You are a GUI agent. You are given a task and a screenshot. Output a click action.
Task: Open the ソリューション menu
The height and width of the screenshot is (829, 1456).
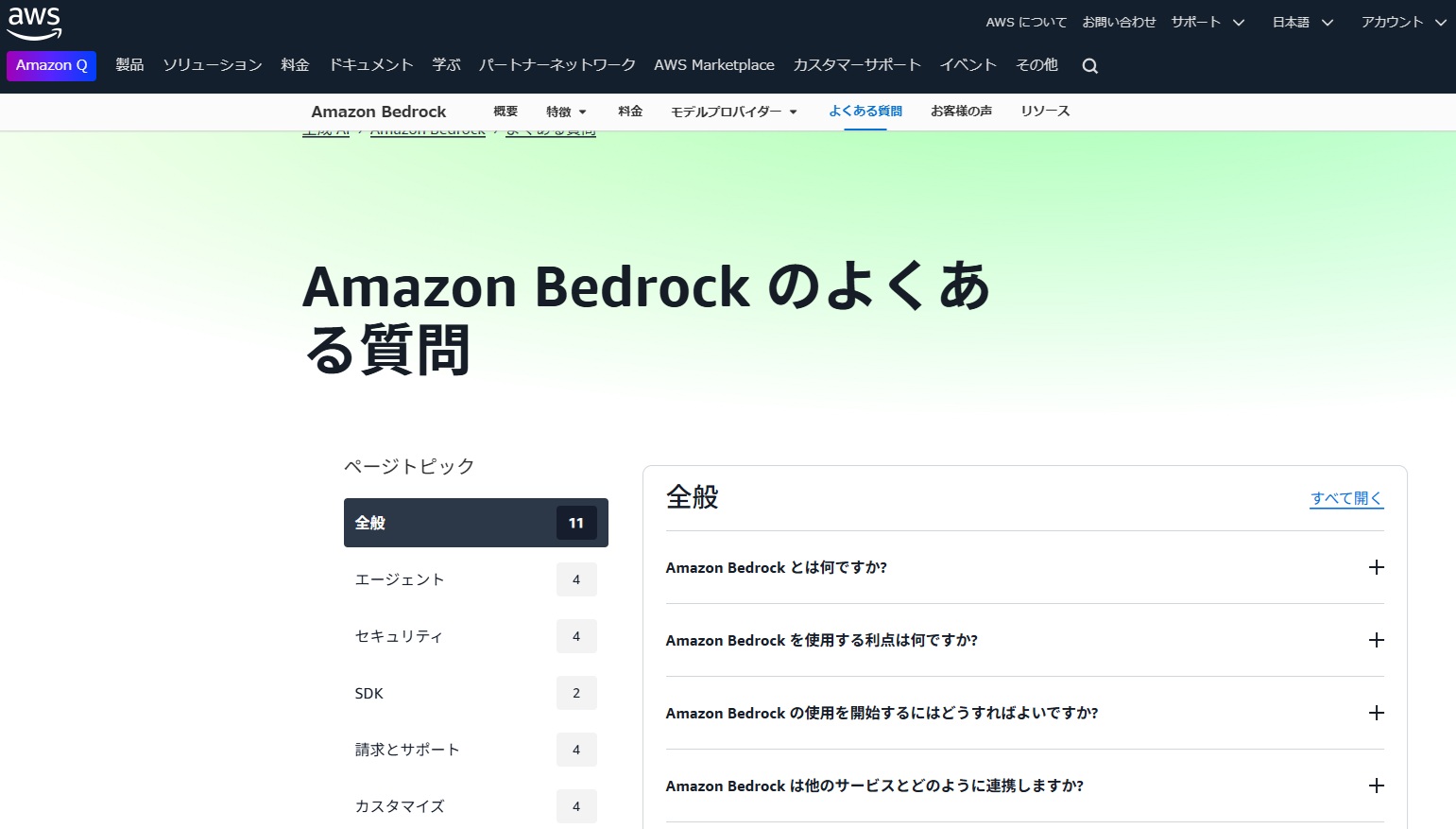click(x=213, y=65)
